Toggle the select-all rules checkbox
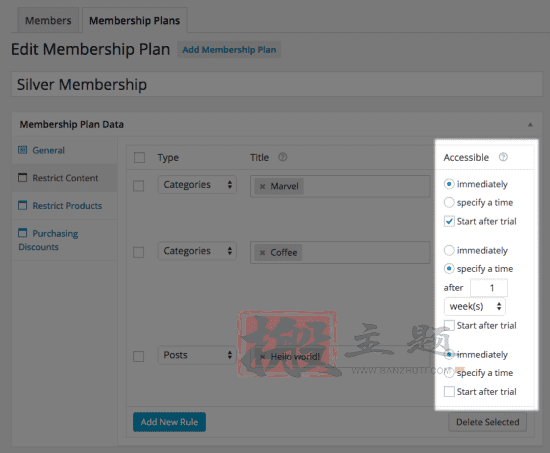The height and width of the screenshot is (453, 550). tap(139, 158)
